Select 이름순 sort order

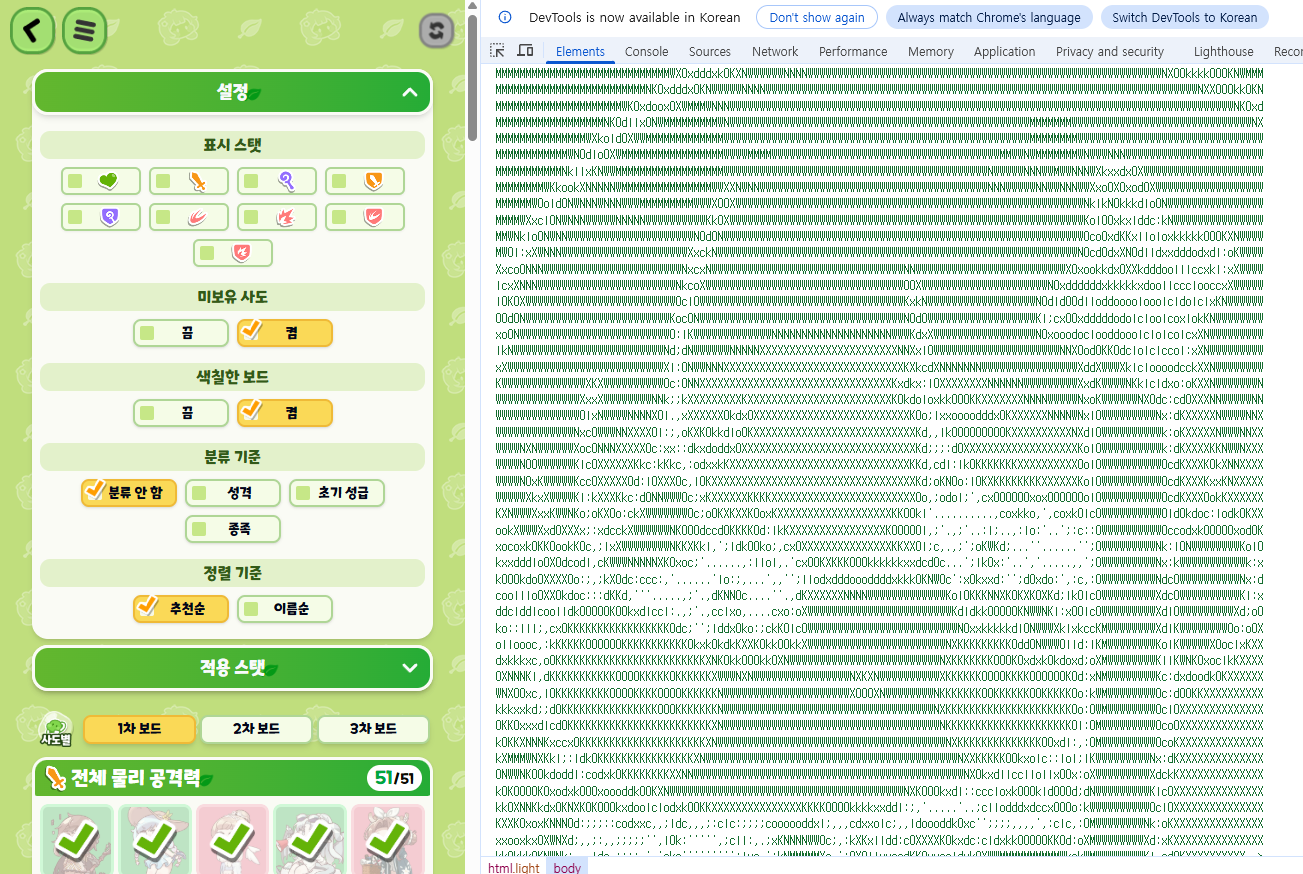(285, 608)
